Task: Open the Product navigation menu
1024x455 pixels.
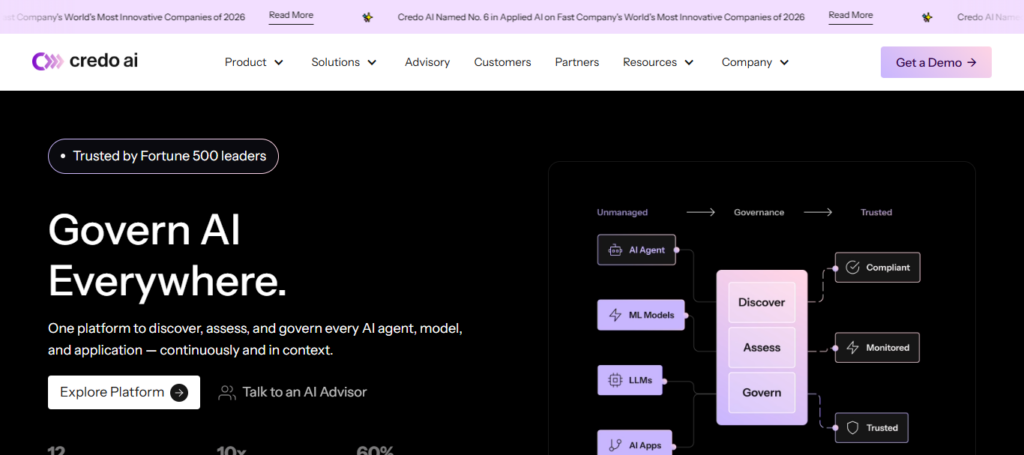Action: [254, 62]
